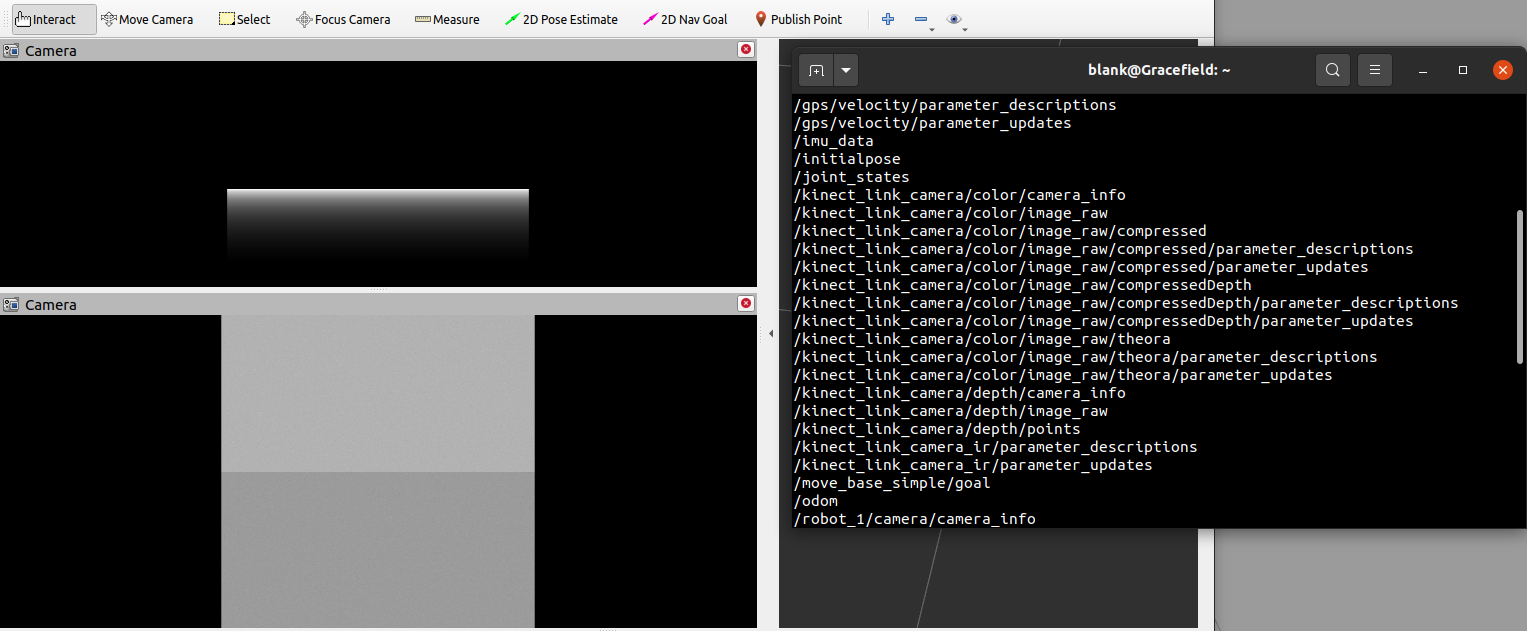Click color/image_raw/compressed/parameter_updates line
The width and height of the screenshot is (1527, 631).
point(1081,267)
